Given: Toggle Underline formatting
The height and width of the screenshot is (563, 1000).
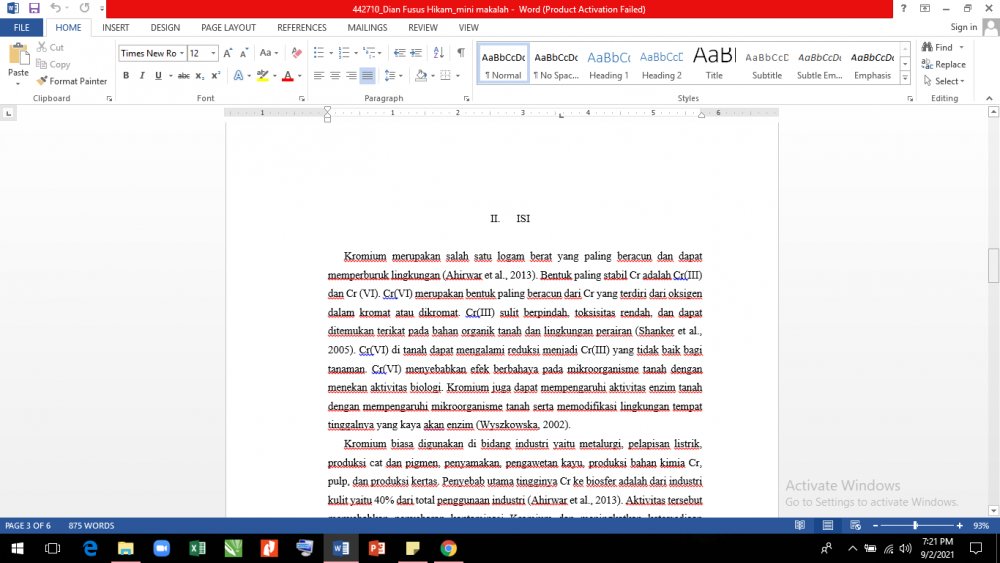Looking at the screenshot, I should (158, 75).
